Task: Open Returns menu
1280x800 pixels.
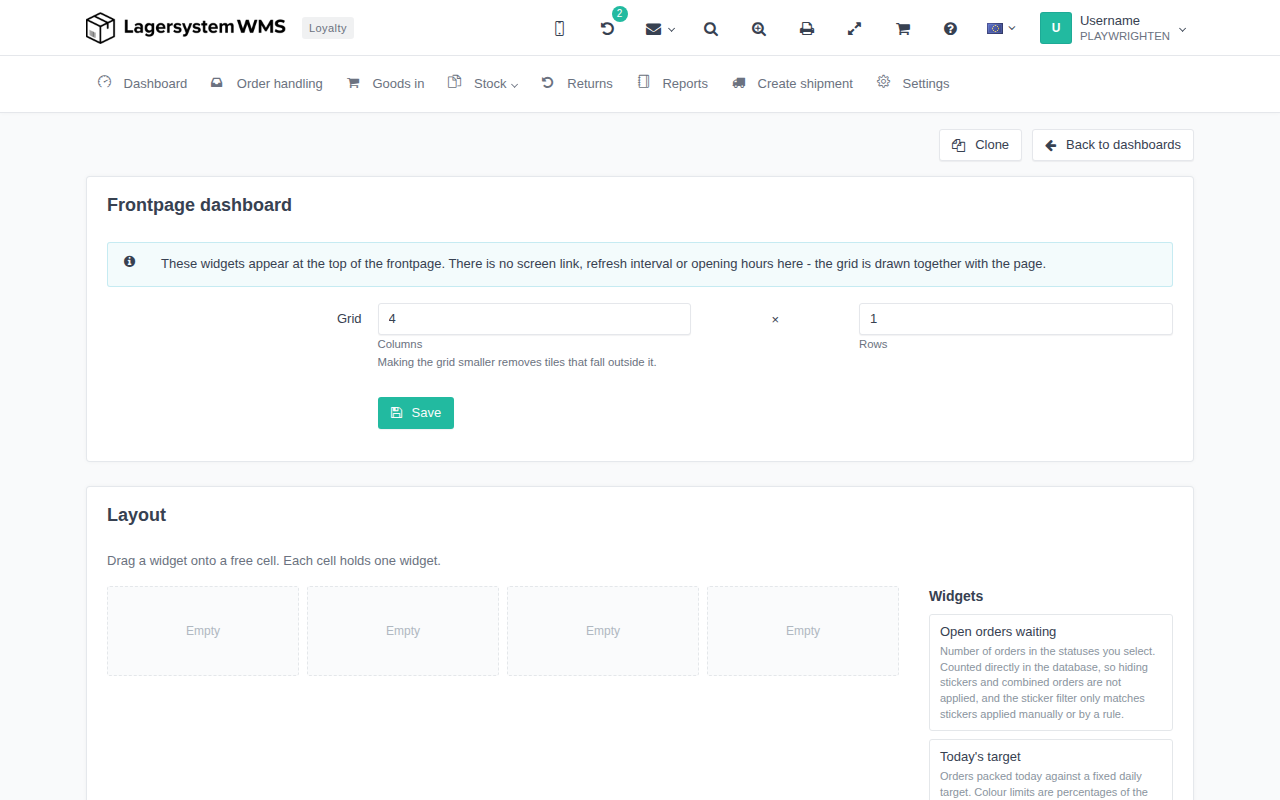Action: tap(589, 84)
